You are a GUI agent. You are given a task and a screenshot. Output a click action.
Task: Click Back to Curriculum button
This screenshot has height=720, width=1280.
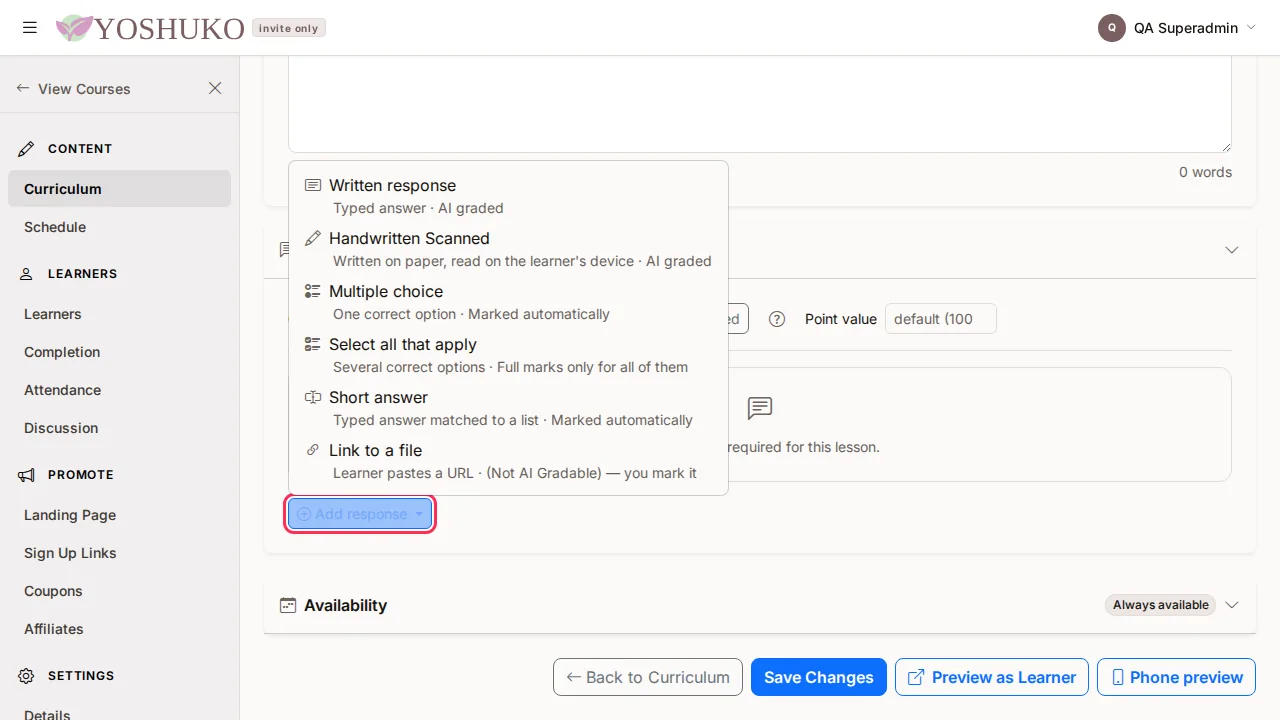click(648, 677)
